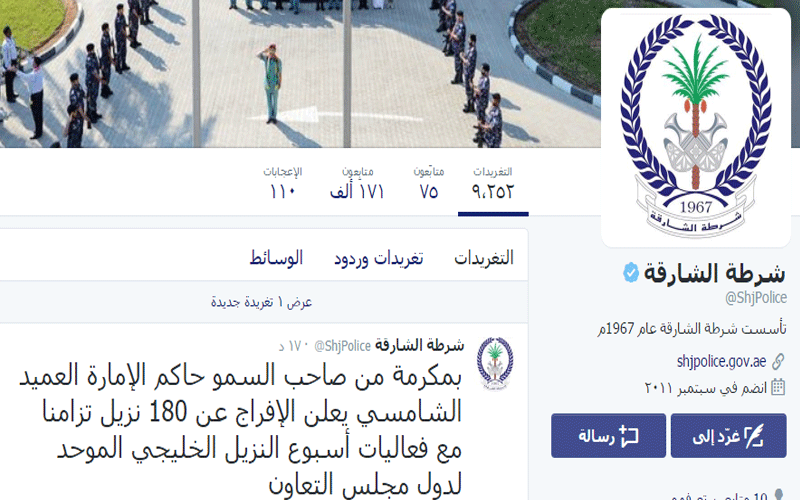Image resolution: width=800 pixels, height=500 pixels.
Task: Click the tweet author's small avatar
Action: coord(495,363)
